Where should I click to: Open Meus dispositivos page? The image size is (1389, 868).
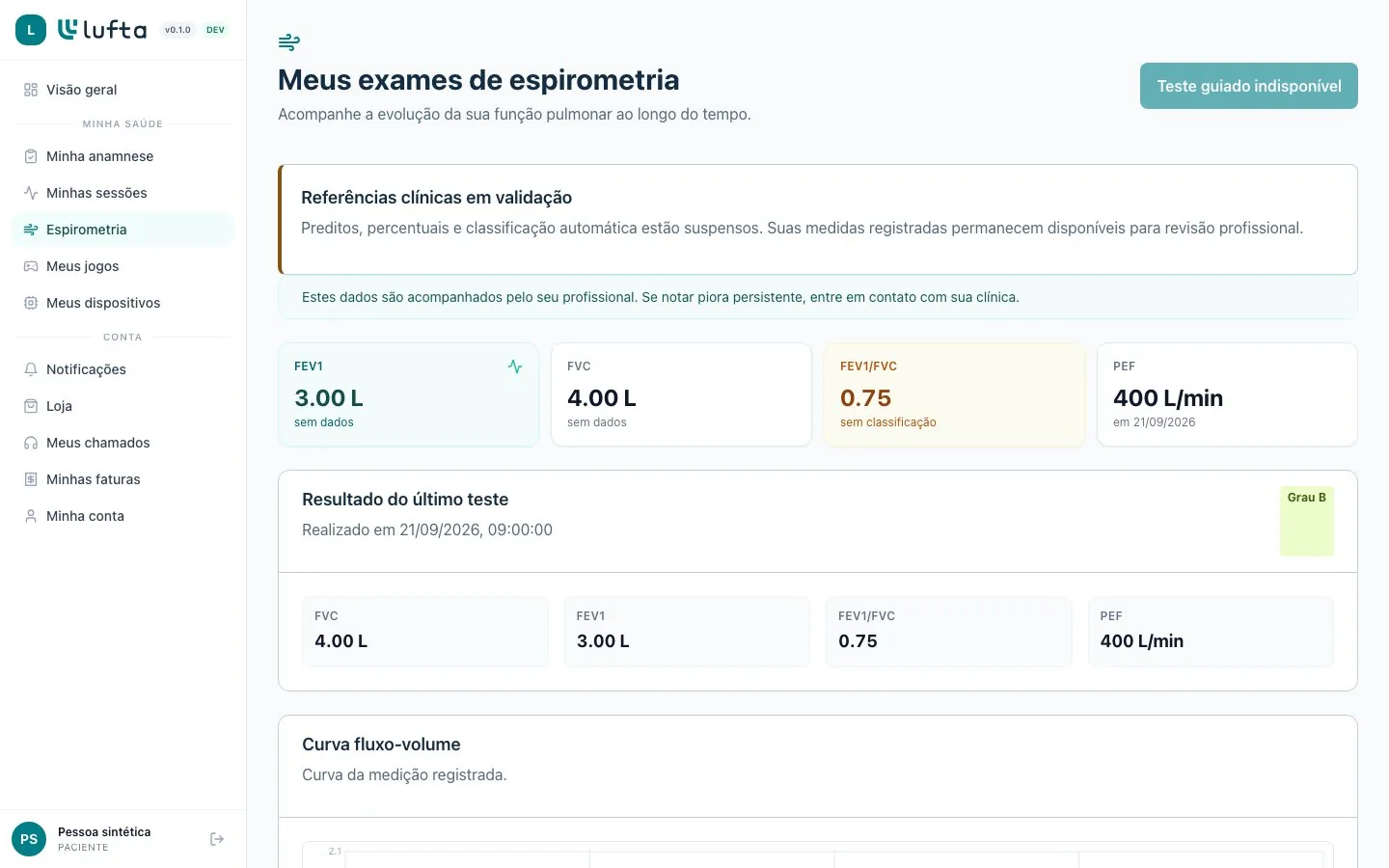point(123,303)
